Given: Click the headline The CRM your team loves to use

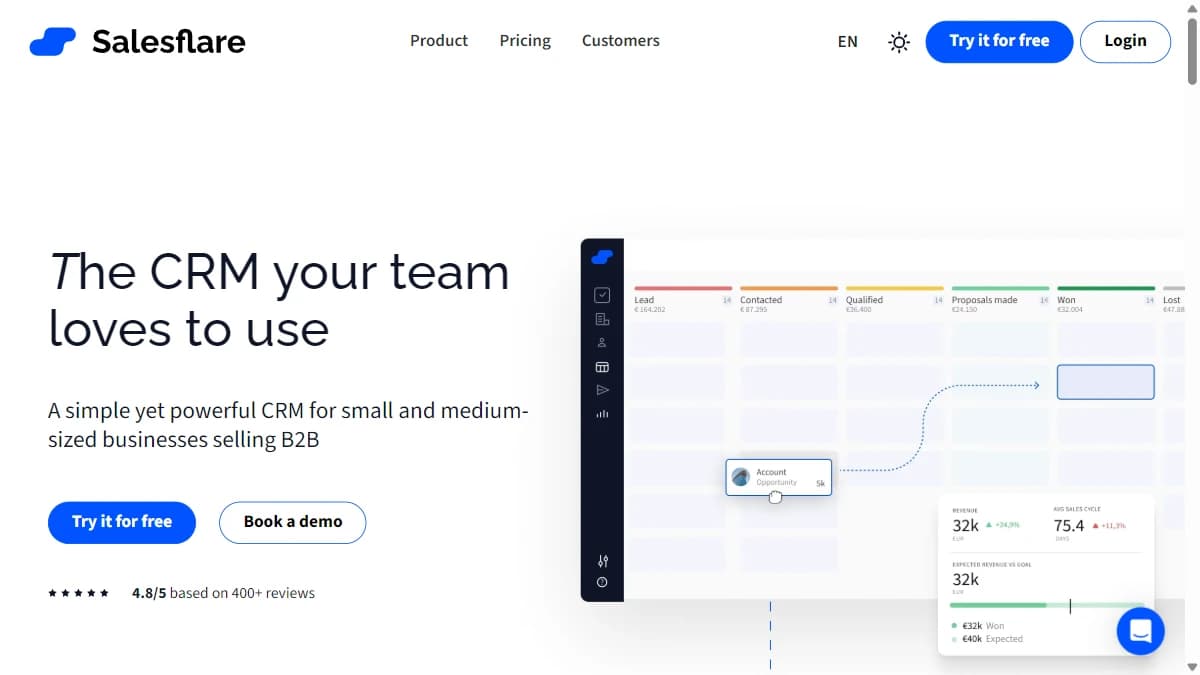Looking at the screenshot, I should [x=279, y=300].
